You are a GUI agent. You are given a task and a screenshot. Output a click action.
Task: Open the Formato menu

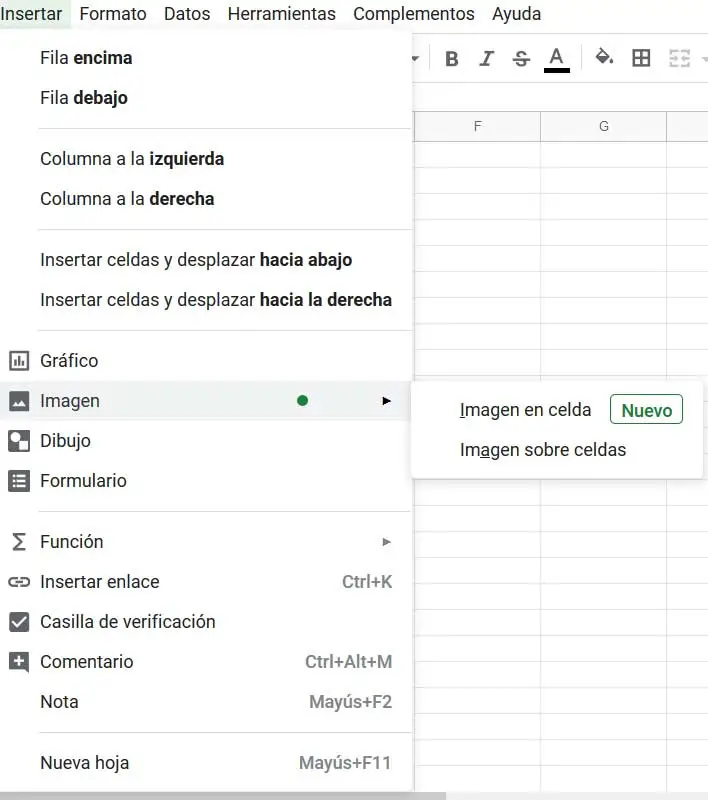[112, 14]
